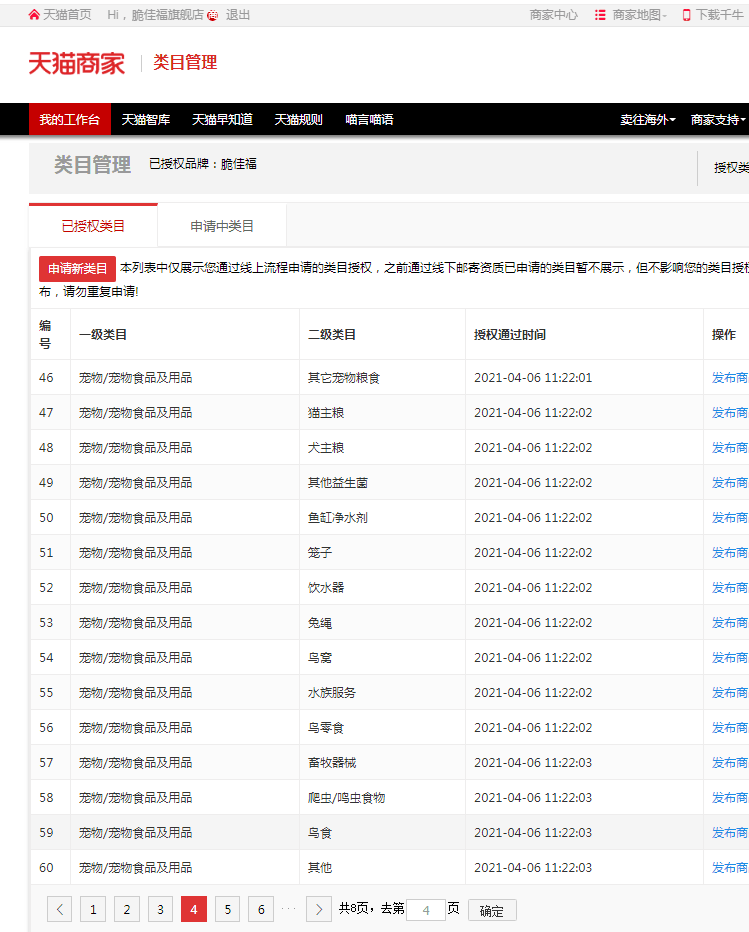Click 发布商 link for 鱼缸净水剂 row

click(x=730, y=518)
